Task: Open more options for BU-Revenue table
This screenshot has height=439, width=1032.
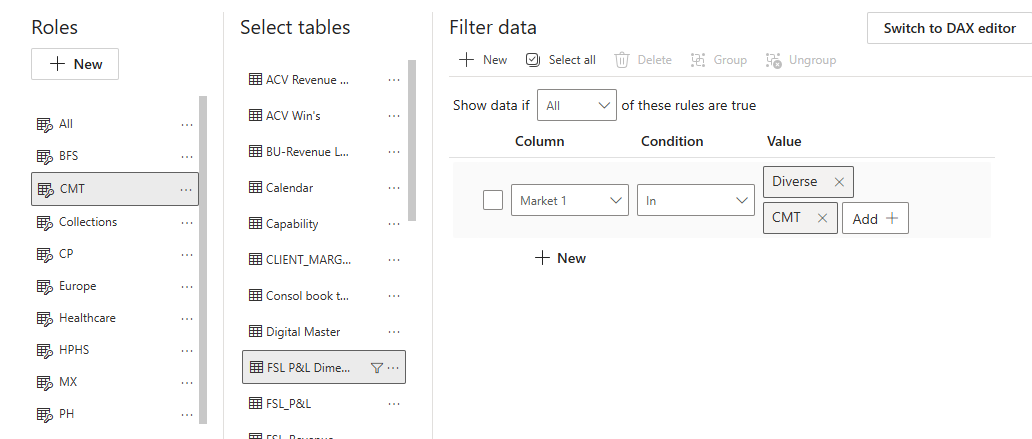Action: click(394, 152)
